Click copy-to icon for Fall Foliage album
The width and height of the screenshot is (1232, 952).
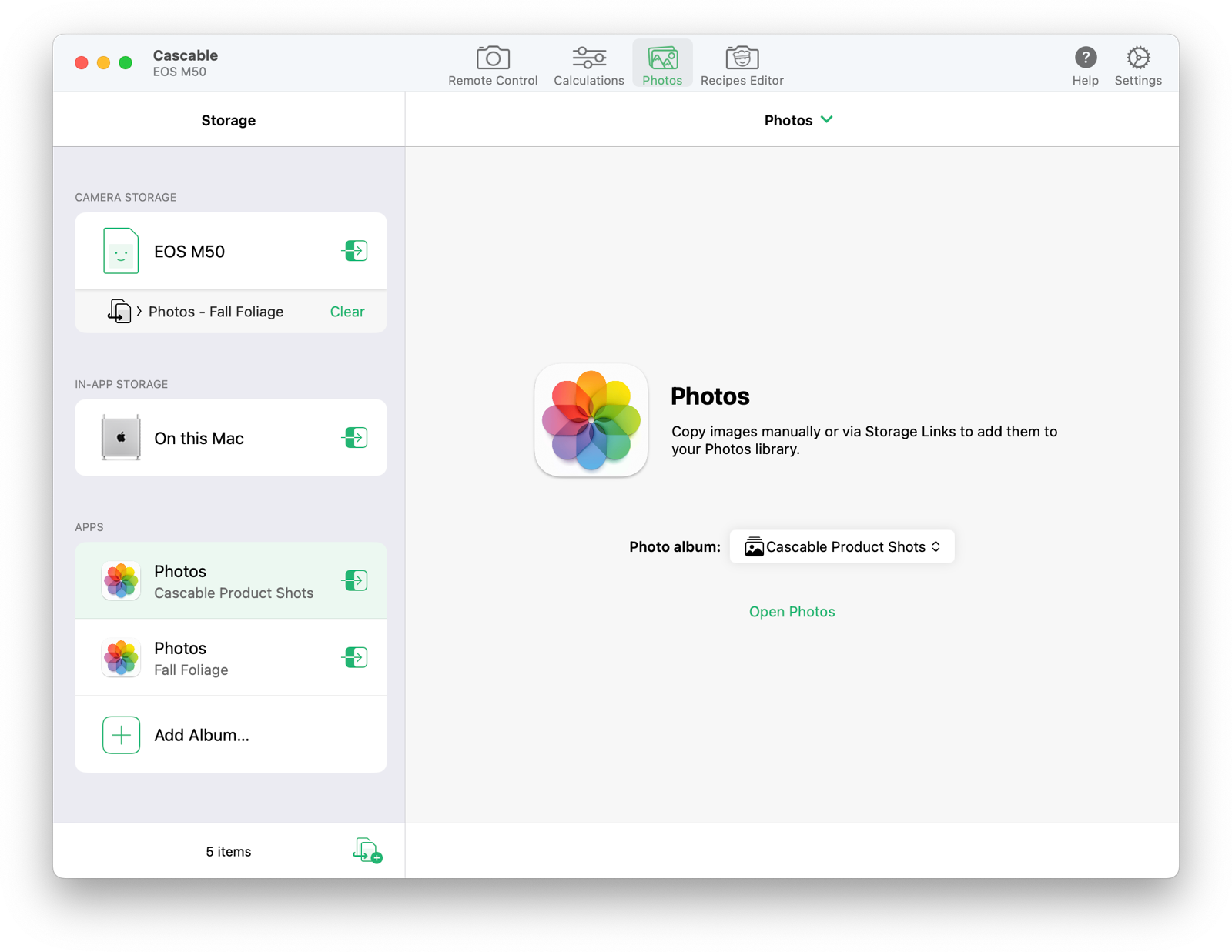(355, 658)
